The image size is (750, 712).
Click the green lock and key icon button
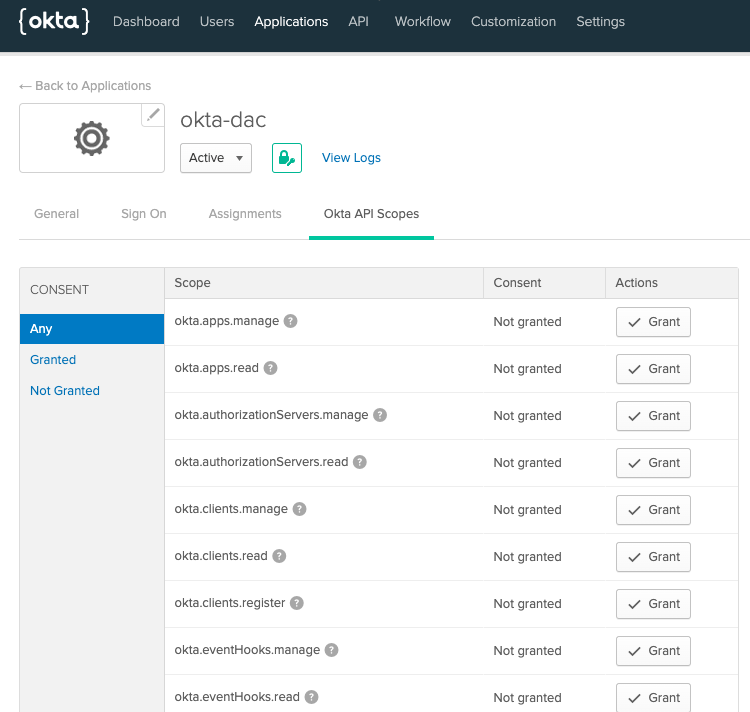[x=287, y=158]
